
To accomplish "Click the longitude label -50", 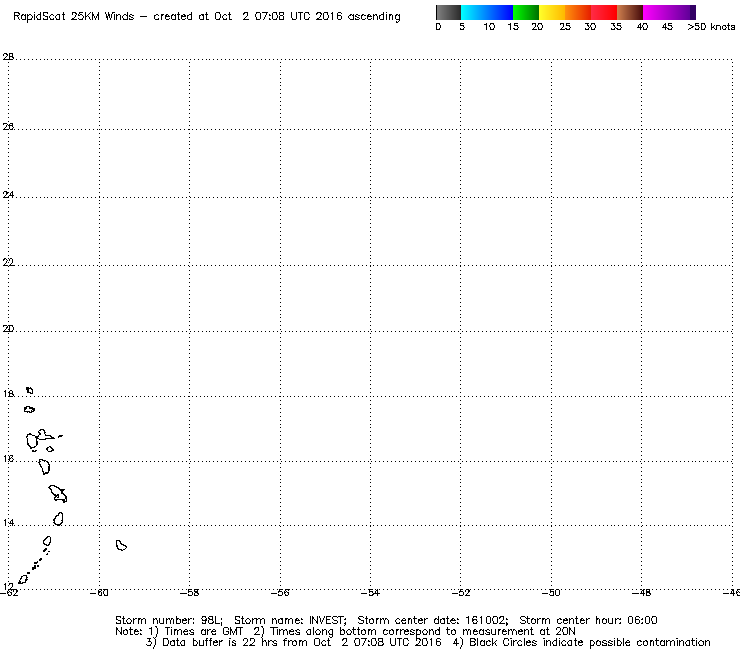I will pyautogui.click(x=551, y=593).
